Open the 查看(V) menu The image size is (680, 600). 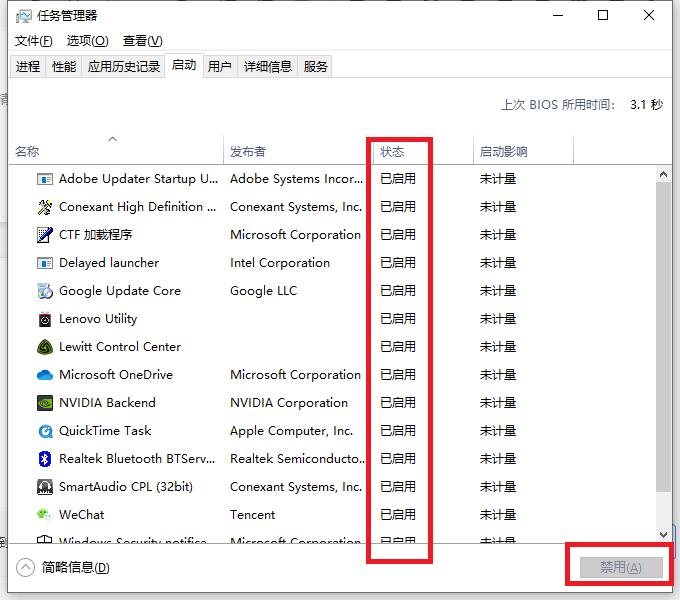(142, 41)
